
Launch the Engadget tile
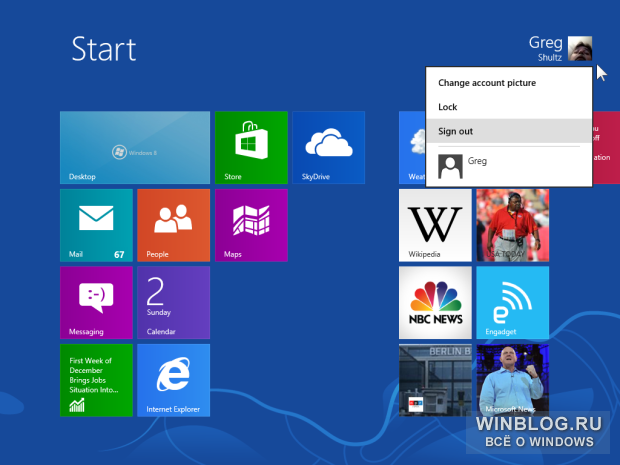513,302
